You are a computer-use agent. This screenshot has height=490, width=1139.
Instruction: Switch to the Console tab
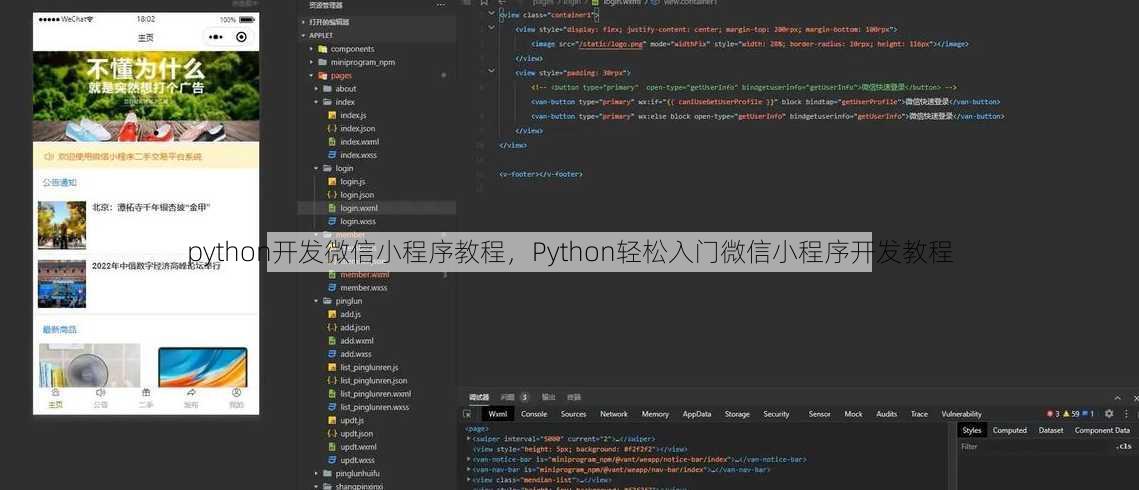pyautogui.click(x=534, y=414)
